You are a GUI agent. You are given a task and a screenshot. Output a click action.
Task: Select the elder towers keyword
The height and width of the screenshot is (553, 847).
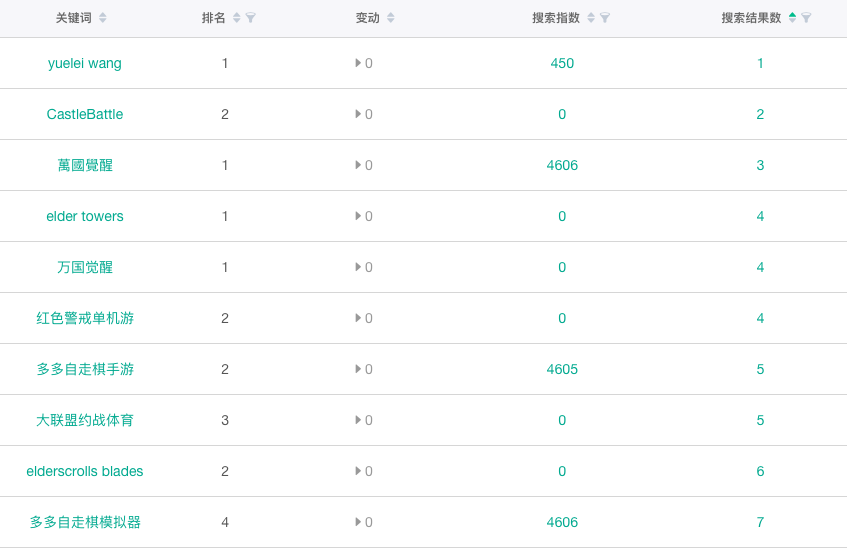(85, 216)
